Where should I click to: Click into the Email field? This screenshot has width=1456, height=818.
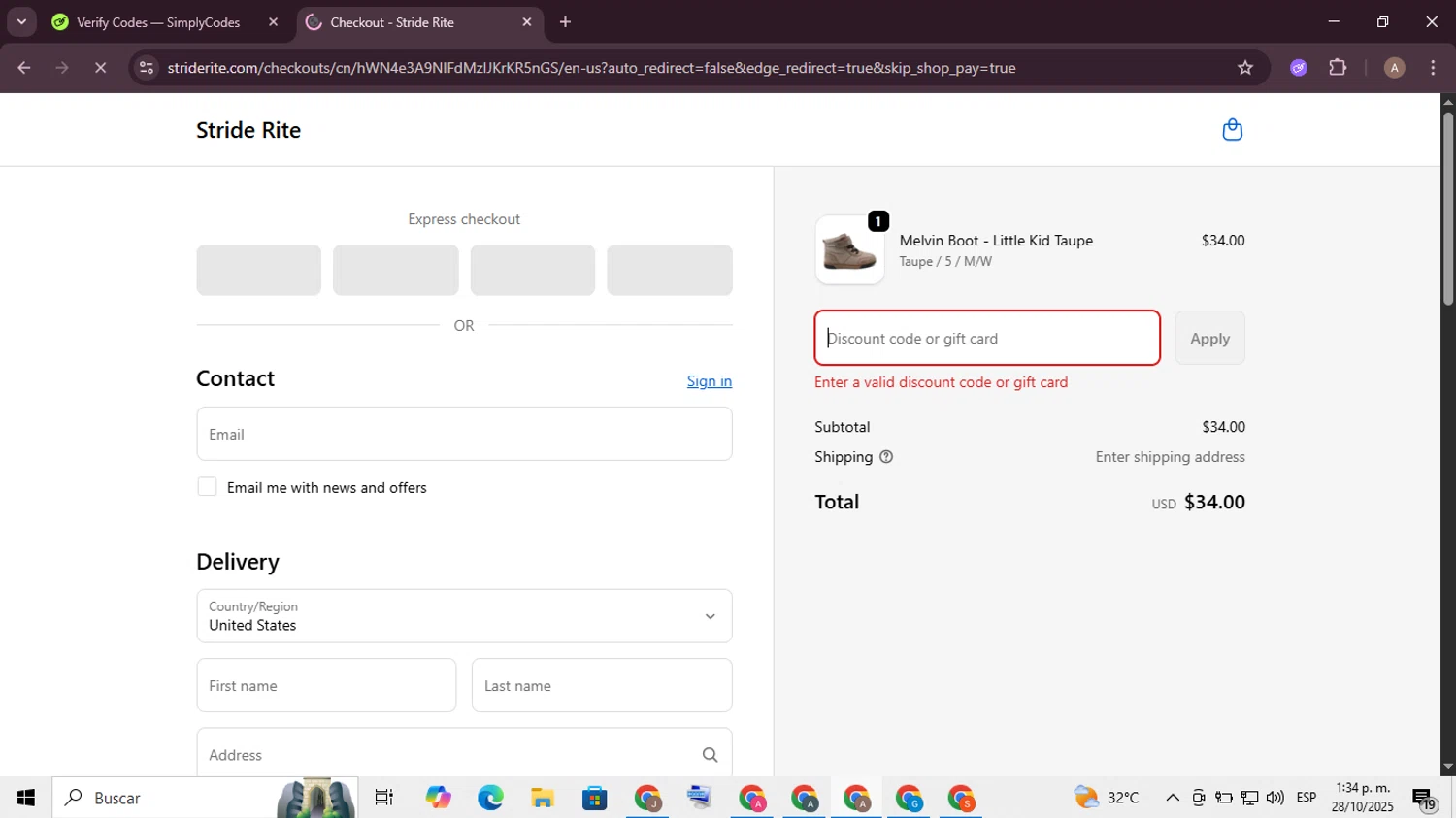(464, 434)
